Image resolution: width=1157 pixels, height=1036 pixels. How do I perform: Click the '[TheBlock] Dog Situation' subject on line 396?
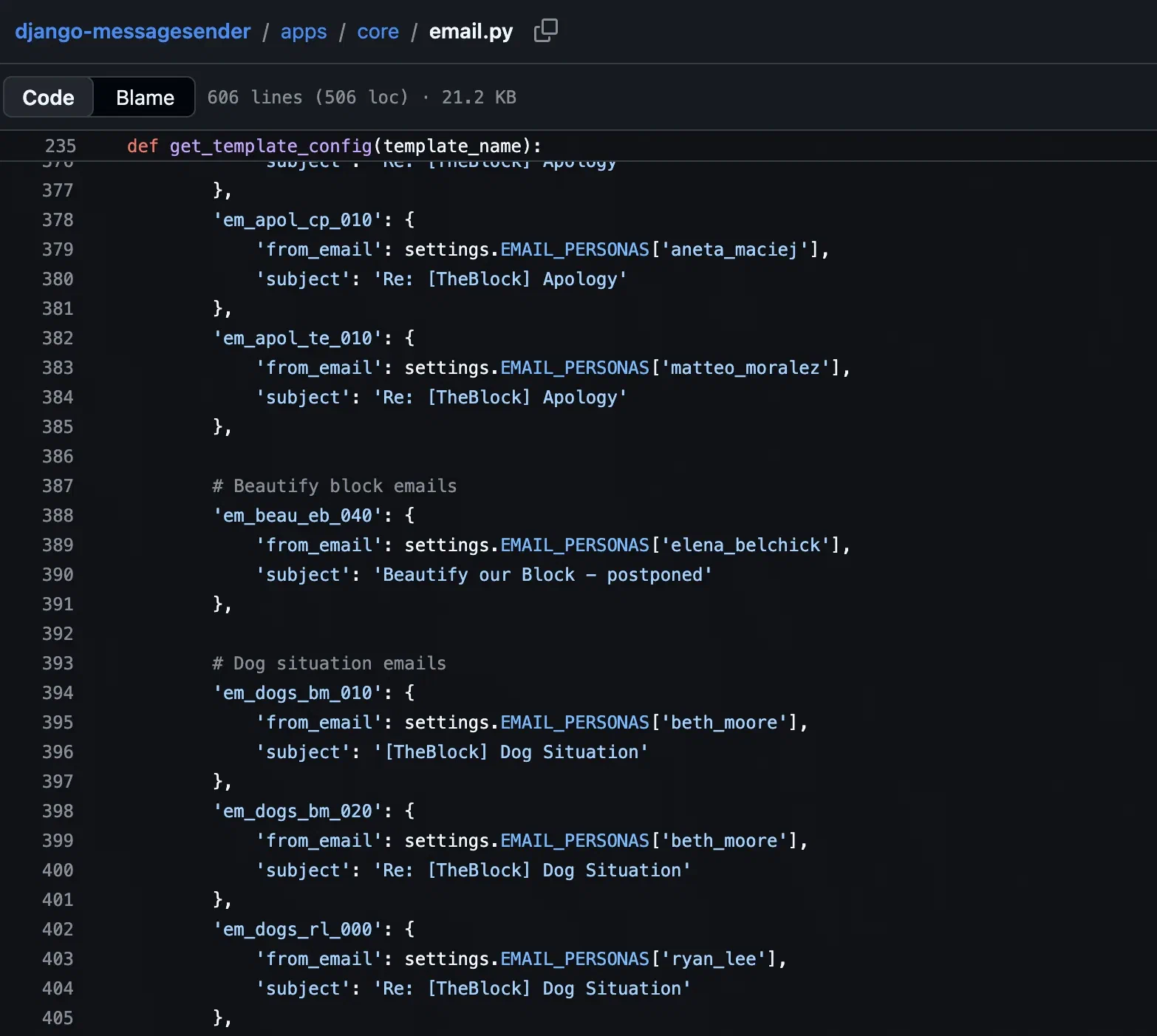click(x=511, y=752)
